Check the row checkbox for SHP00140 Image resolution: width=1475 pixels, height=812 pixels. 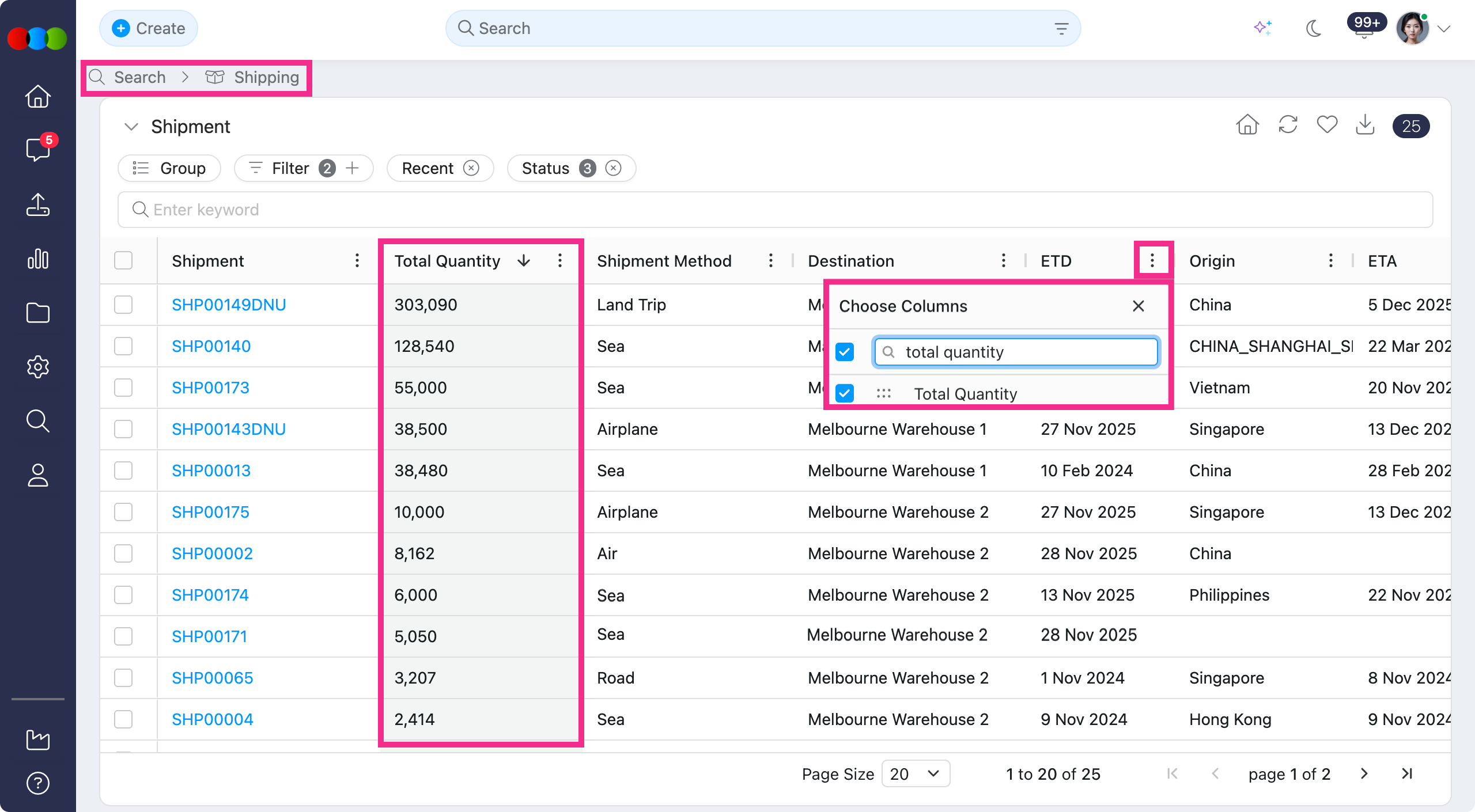coord(123,346)
